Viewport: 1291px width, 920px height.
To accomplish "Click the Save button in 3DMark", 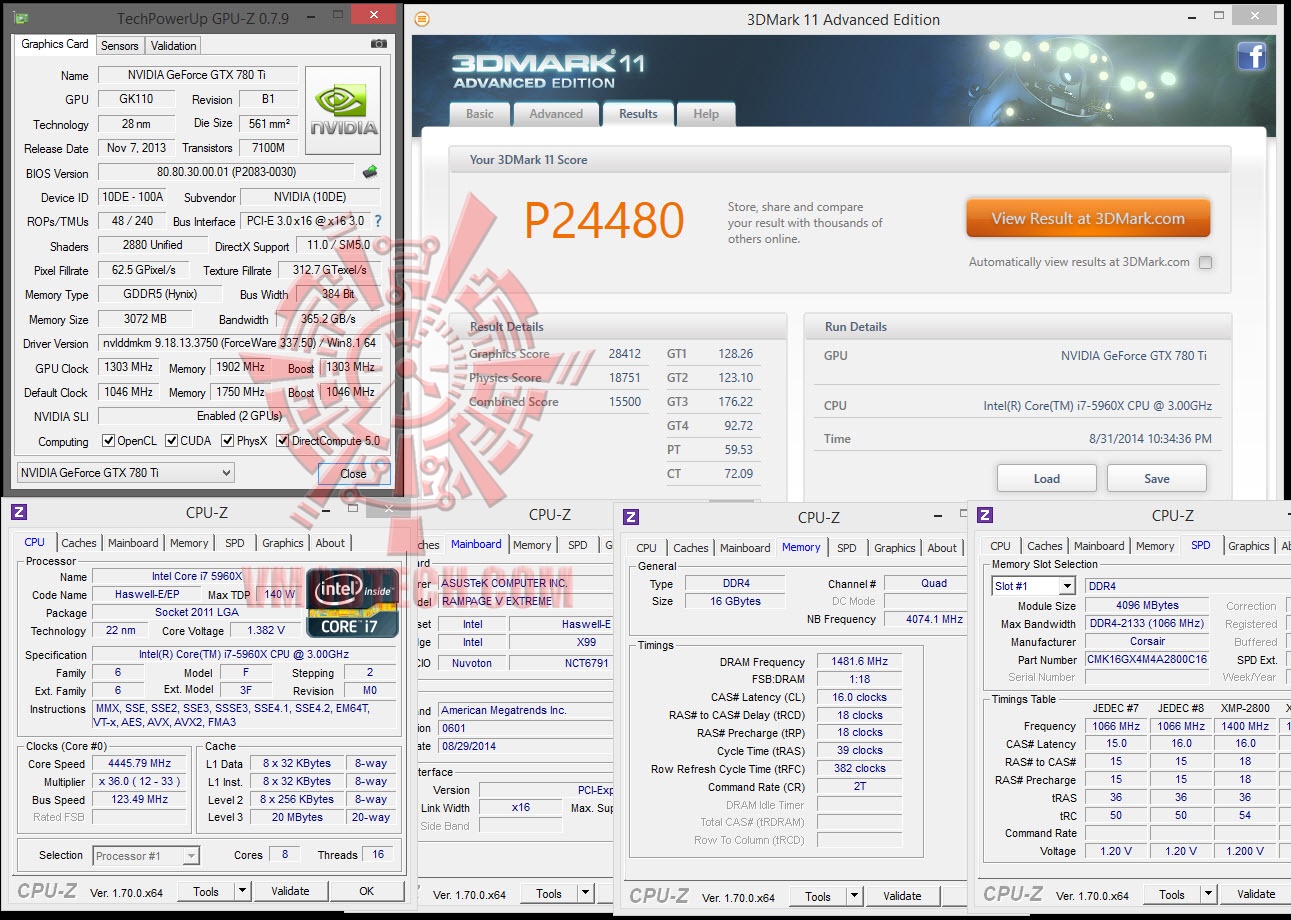I will [x=1157, y=478].
